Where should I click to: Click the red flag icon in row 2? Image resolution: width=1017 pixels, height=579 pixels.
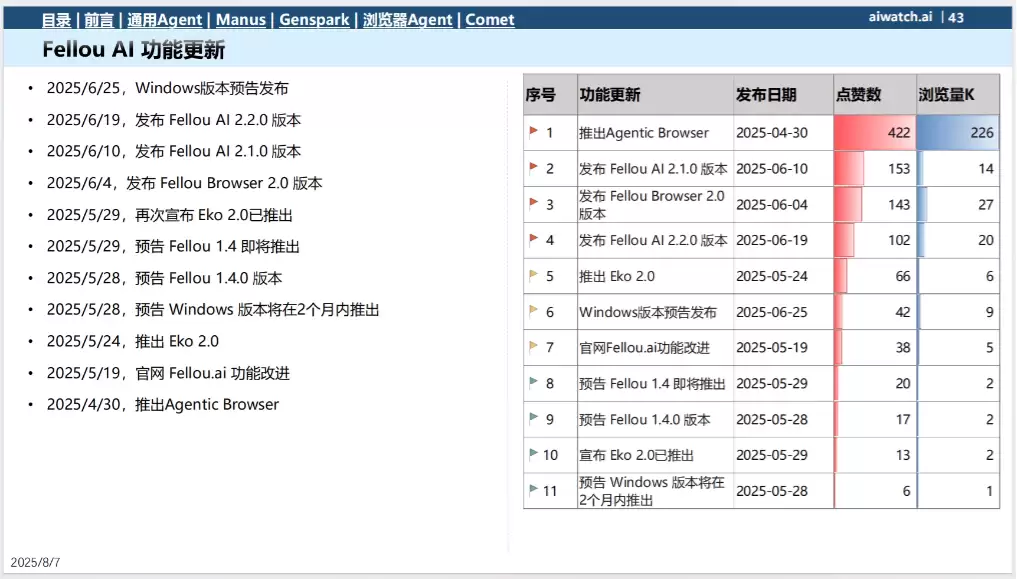533,168
